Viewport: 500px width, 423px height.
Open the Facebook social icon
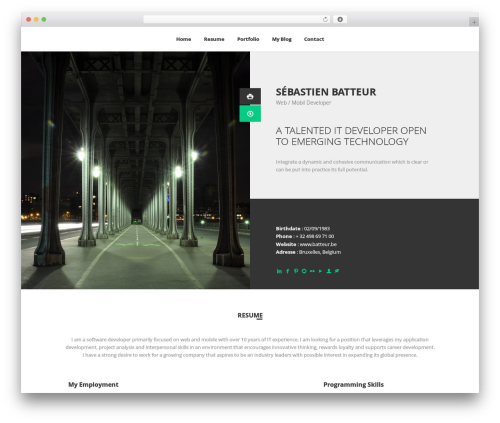click(288, 271)
